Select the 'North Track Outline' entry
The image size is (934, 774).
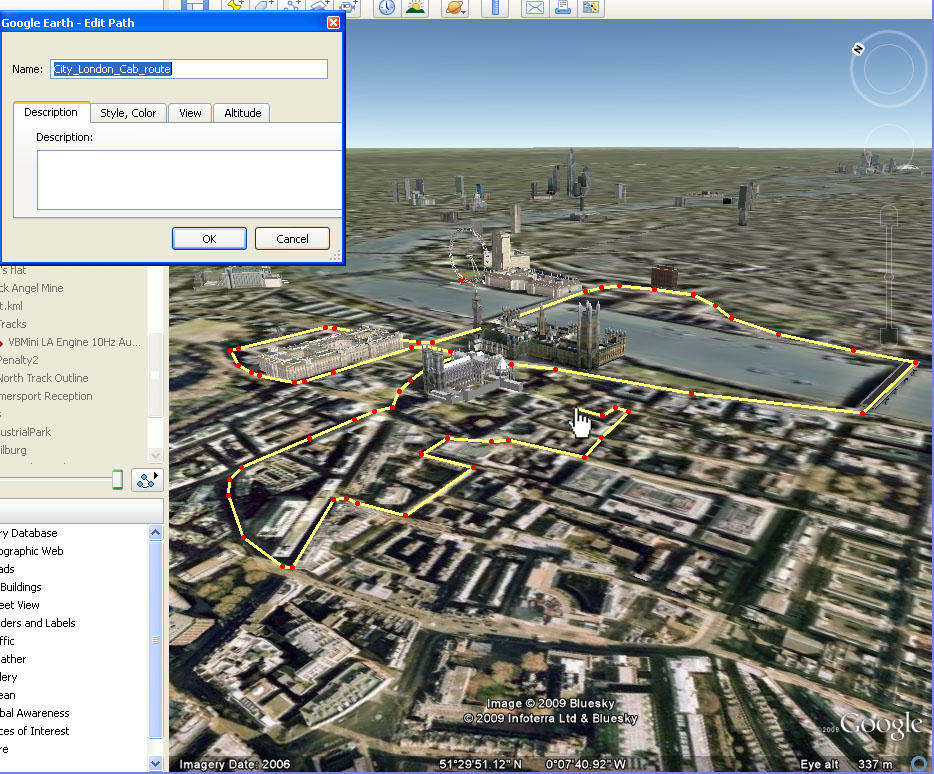pos(44,378)
